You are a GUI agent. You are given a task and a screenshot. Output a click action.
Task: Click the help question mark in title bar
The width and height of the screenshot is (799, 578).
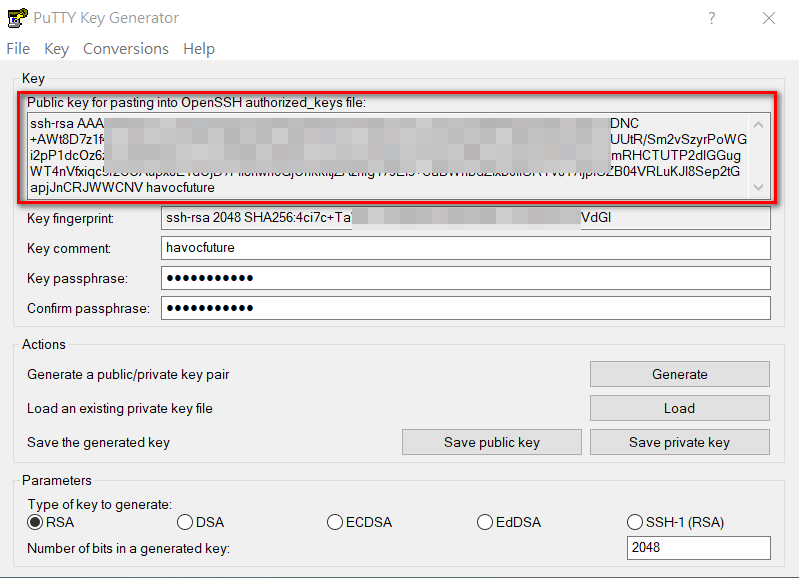point(712,18)
